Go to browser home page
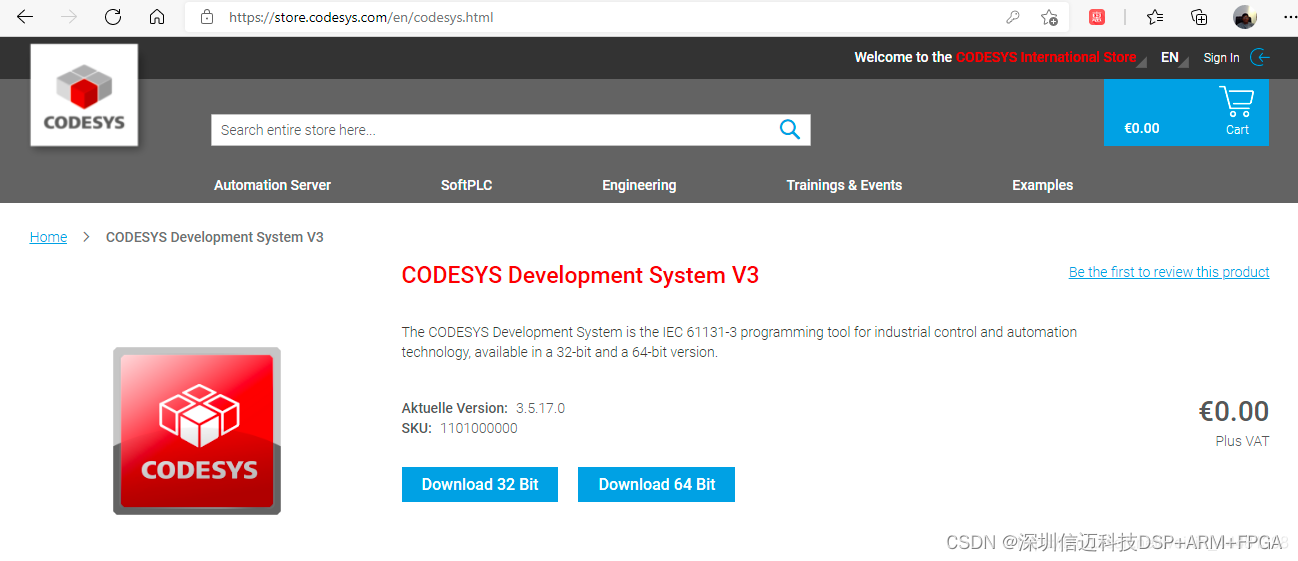Screen dimensions: 1298x561 pos(157,17)
